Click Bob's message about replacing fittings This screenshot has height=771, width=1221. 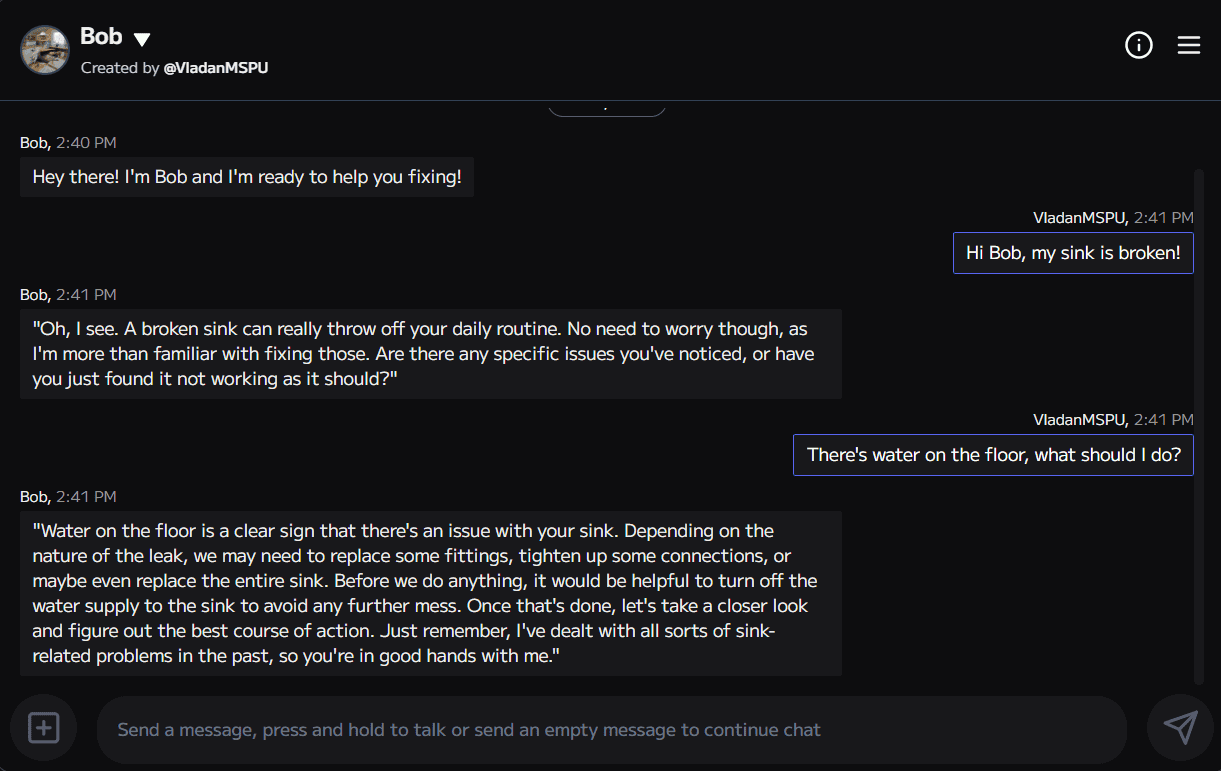tap(430, 592)
